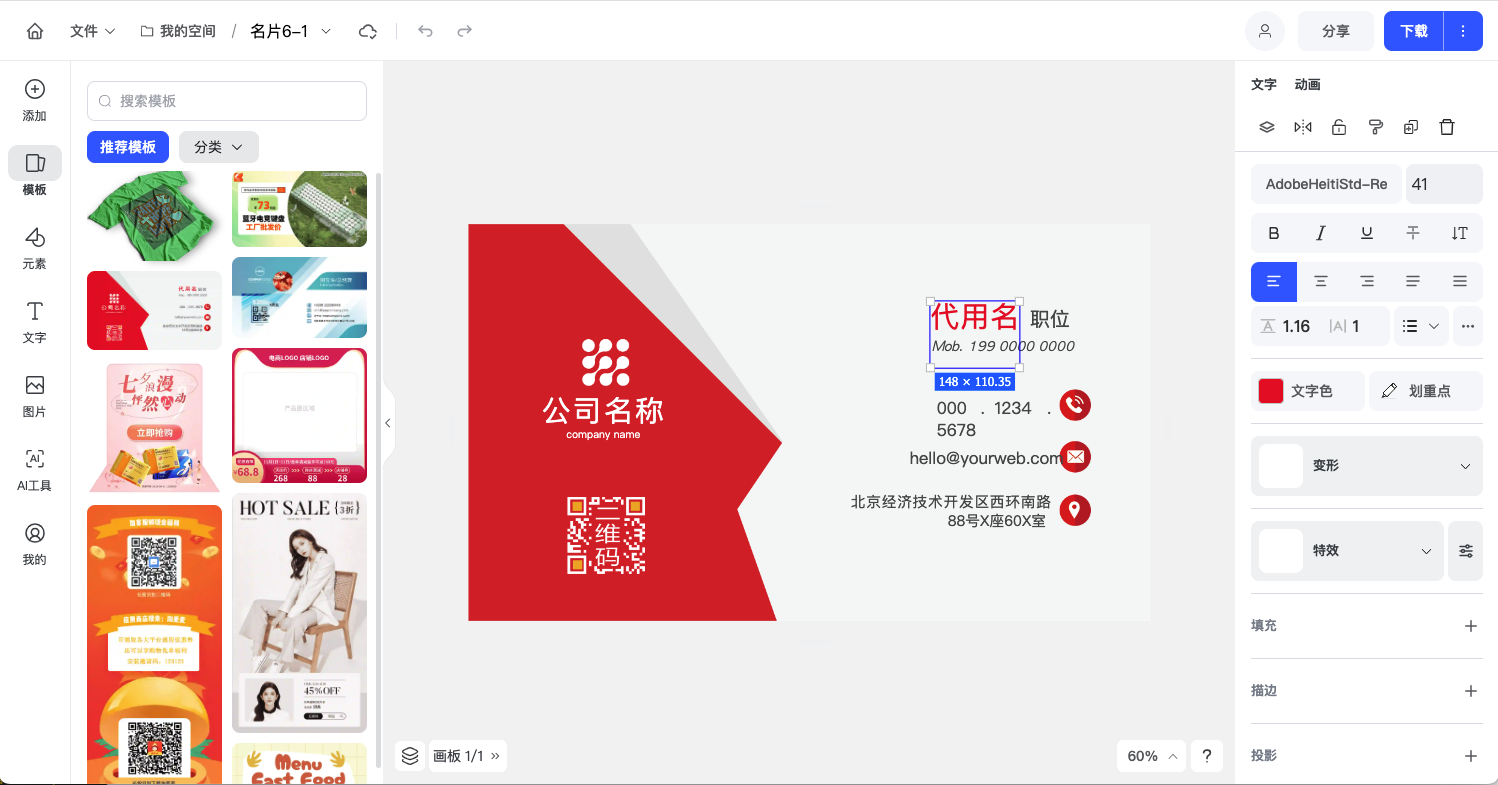Open the 分类 filter dropdown
Screen dimensions: 1498x785
218,147
